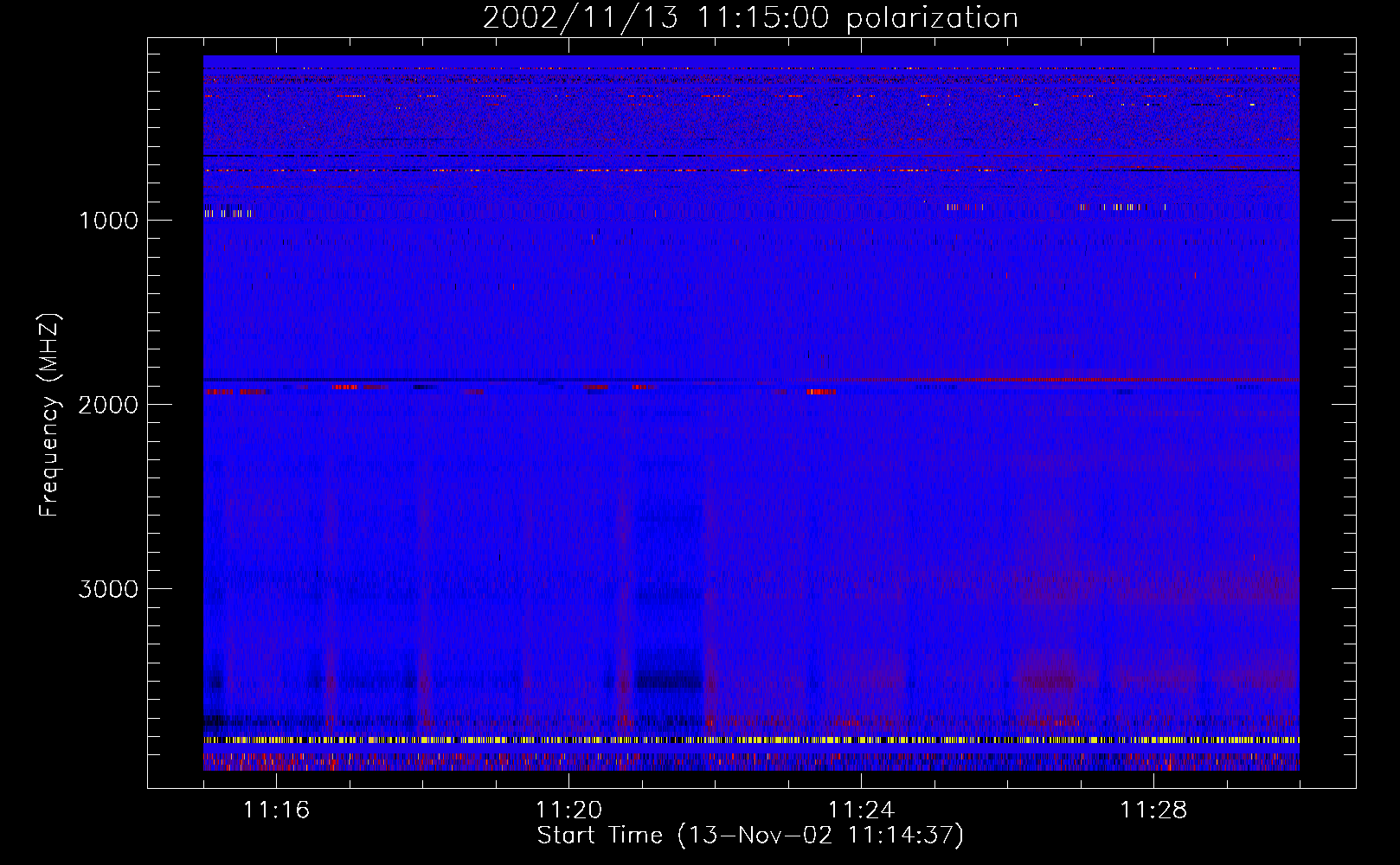1400x865 pixels.
Task: Click the 'Start Time (13-Nov-02 11:14:37)' label
Action: click(750, 835)
